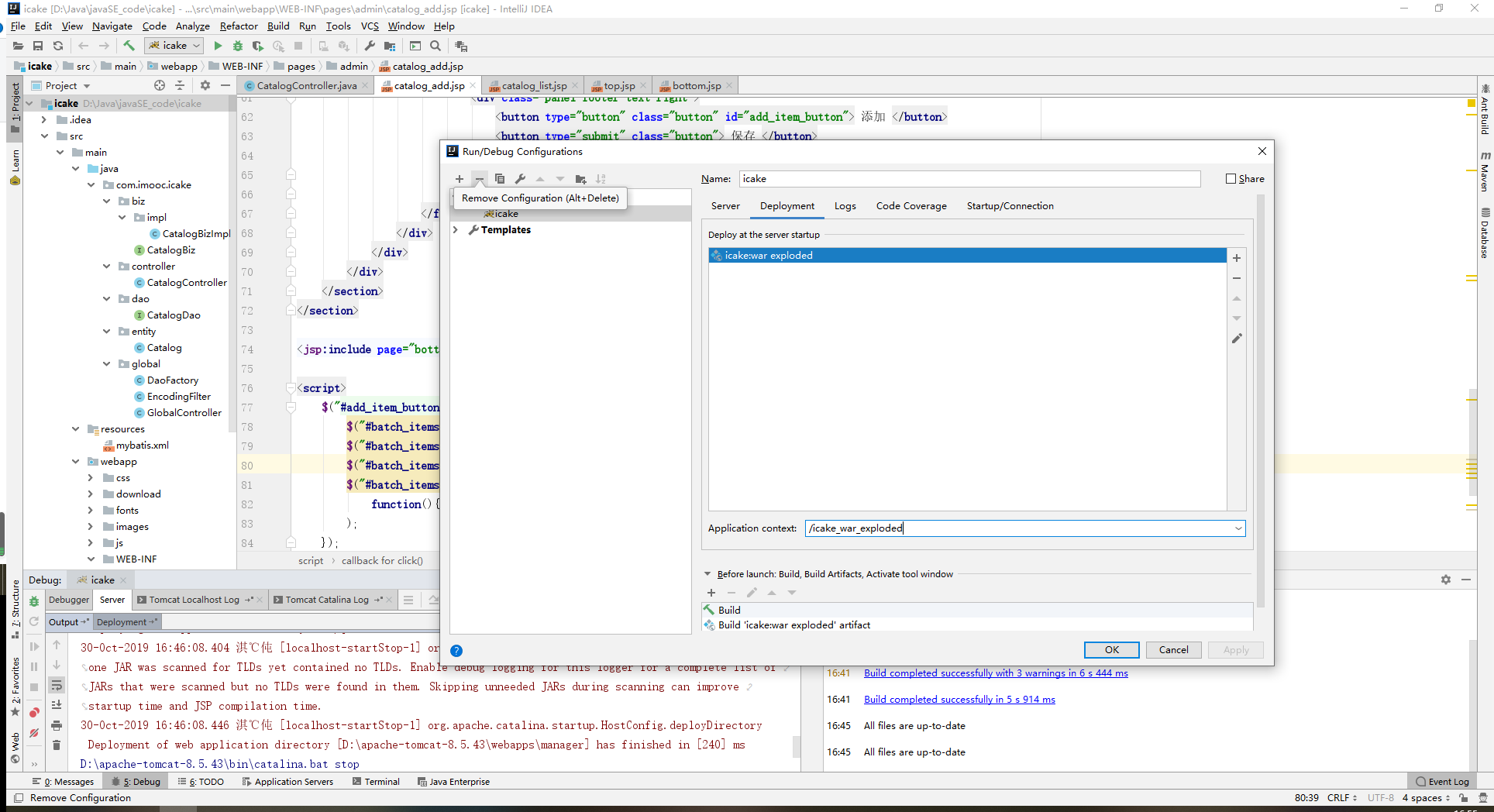
Task: Expand the fonts folder
Action: [91, 511]
